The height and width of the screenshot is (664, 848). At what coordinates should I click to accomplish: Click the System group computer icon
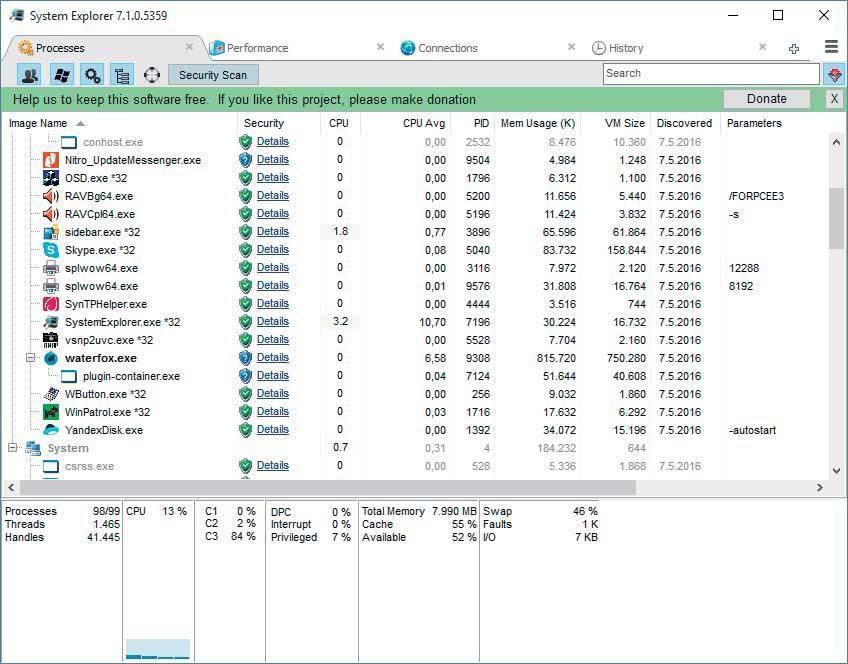tap(33, 448)
